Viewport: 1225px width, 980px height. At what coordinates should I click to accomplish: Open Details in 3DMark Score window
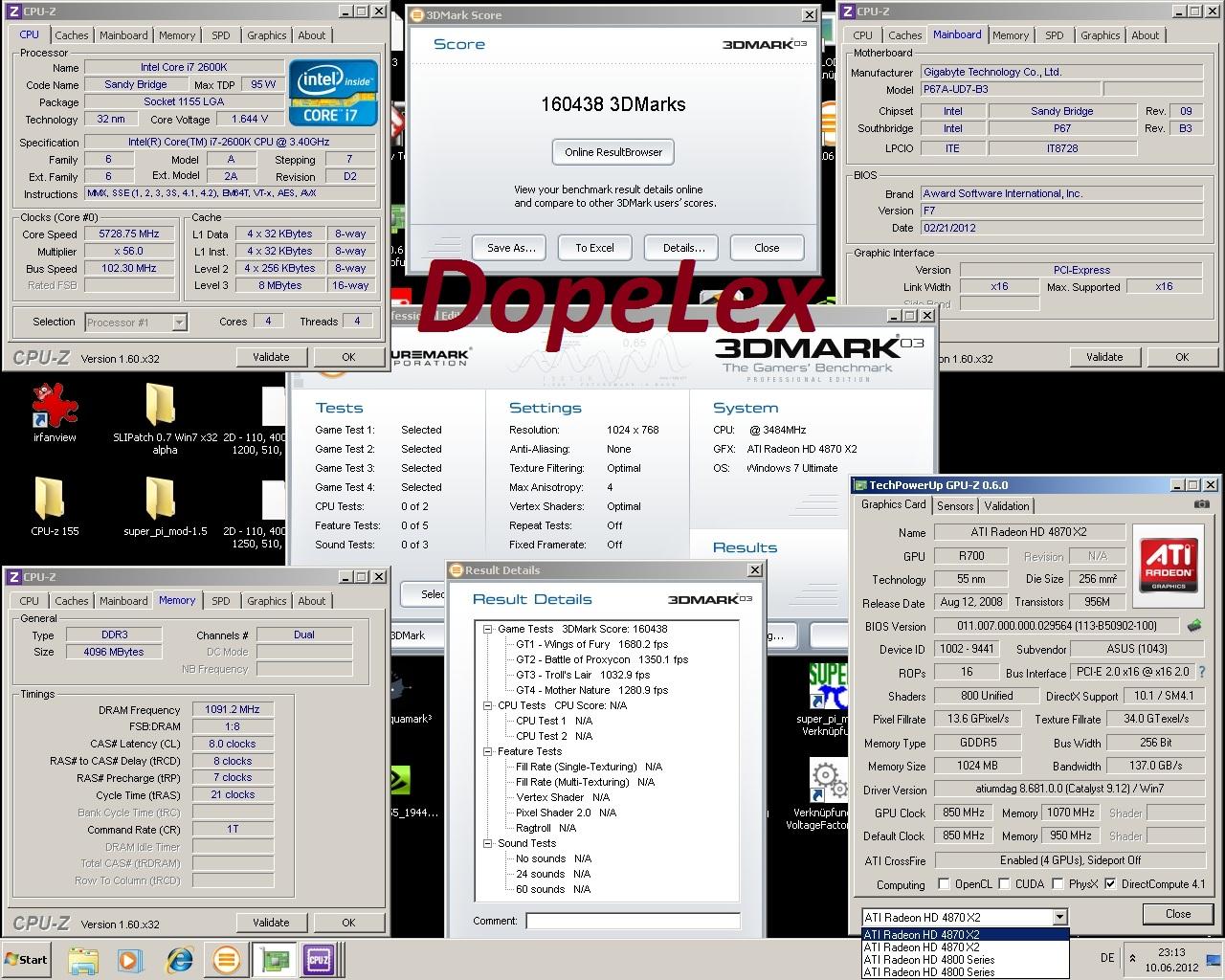[683, 248]
